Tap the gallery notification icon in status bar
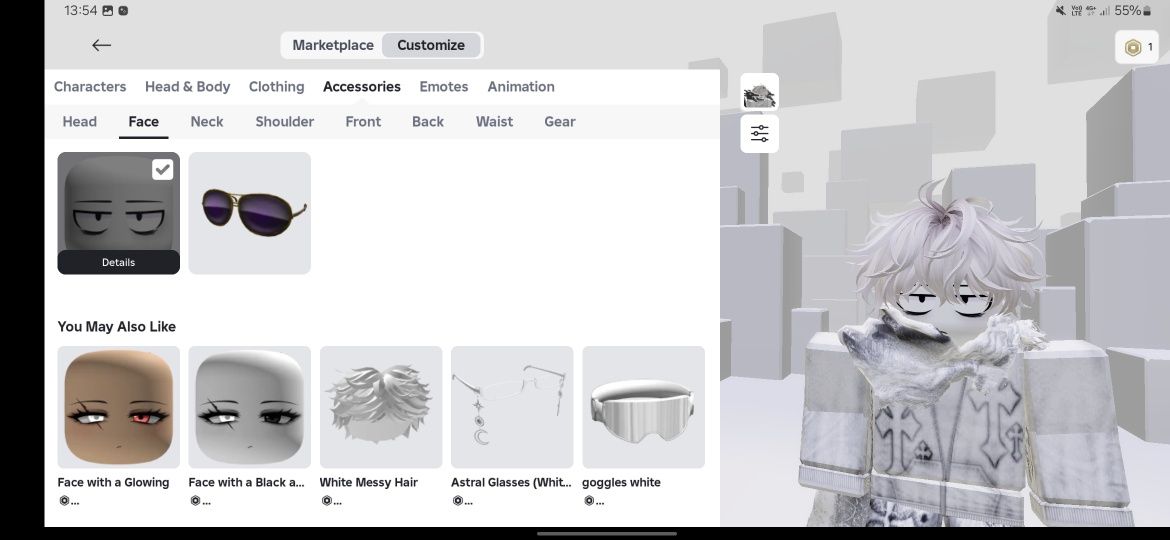The image size is (1170, 540). (107, 10)
